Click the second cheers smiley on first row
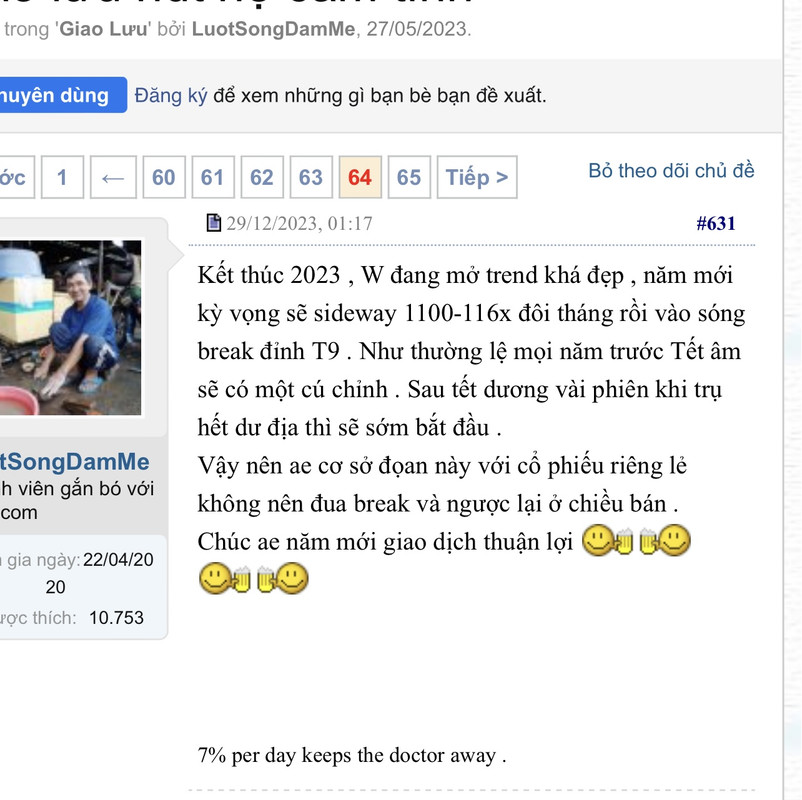802x800 pixels. 665,540
